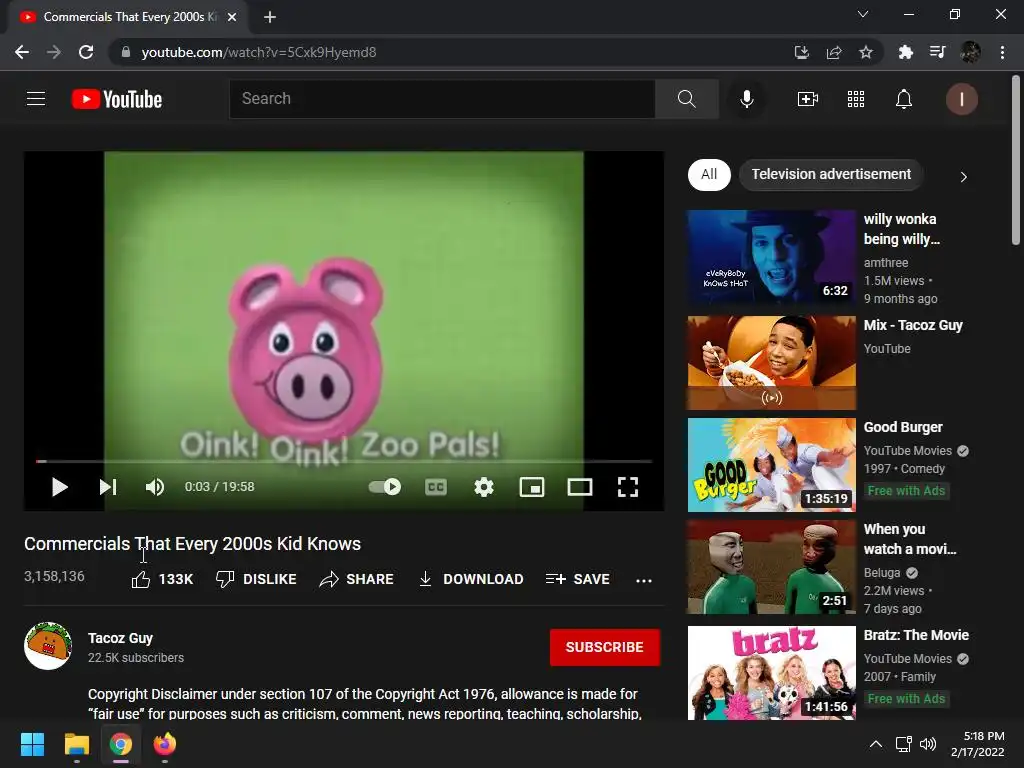The width and height of the screenshot is (1024, 768).
Task: Open Tacoz Guy channel avatar
Action: tap(48, 646)
